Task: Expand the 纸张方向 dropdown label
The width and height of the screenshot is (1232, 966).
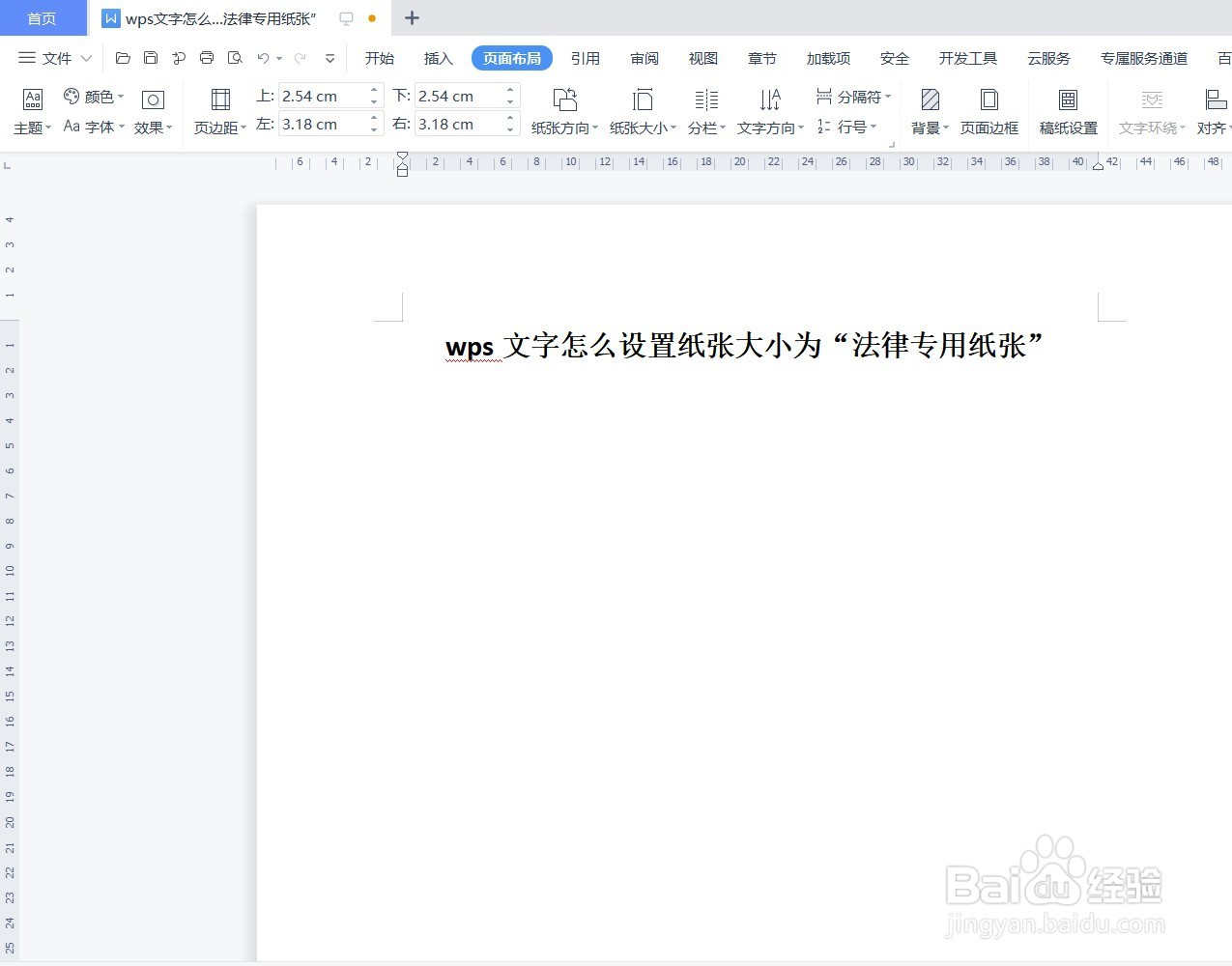Action: [x=565, y=128]
